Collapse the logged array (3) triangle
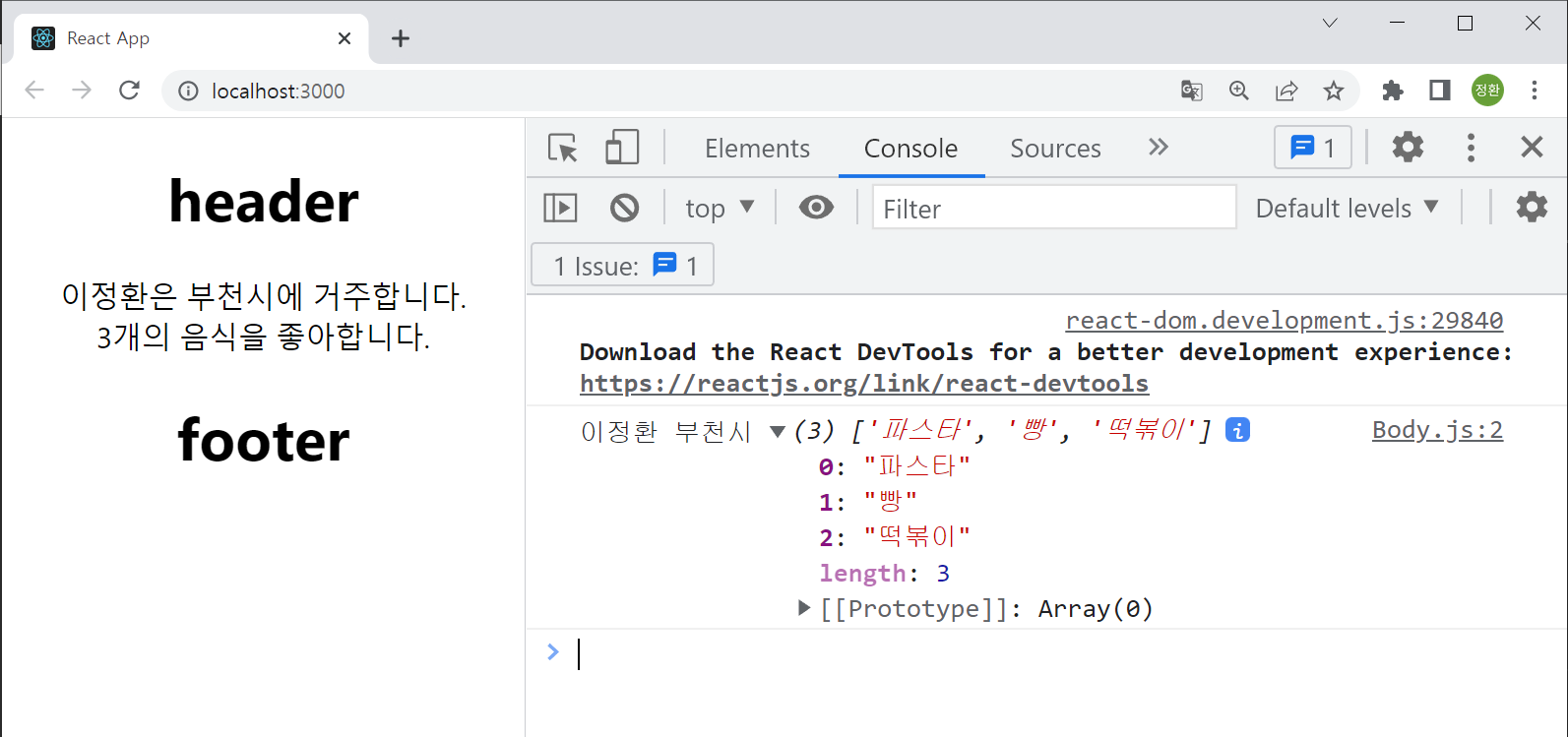The height and width of the screenshot is (737, 1568). (778, 431)
